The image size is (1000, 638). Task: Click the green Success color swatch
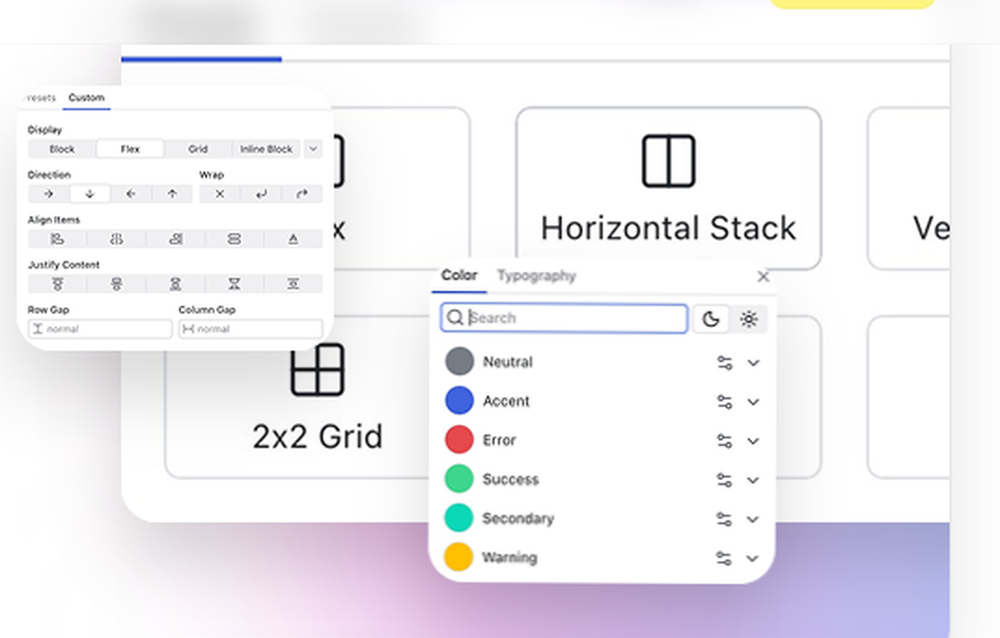[459, 478]
